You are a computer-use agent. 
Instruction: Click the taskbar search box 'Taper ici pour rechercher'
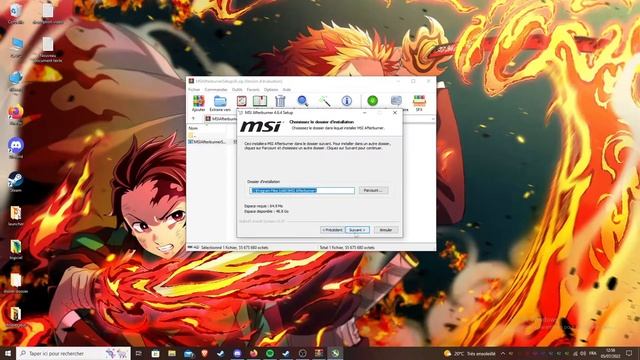pyautogui.click(x=73, y=353)
